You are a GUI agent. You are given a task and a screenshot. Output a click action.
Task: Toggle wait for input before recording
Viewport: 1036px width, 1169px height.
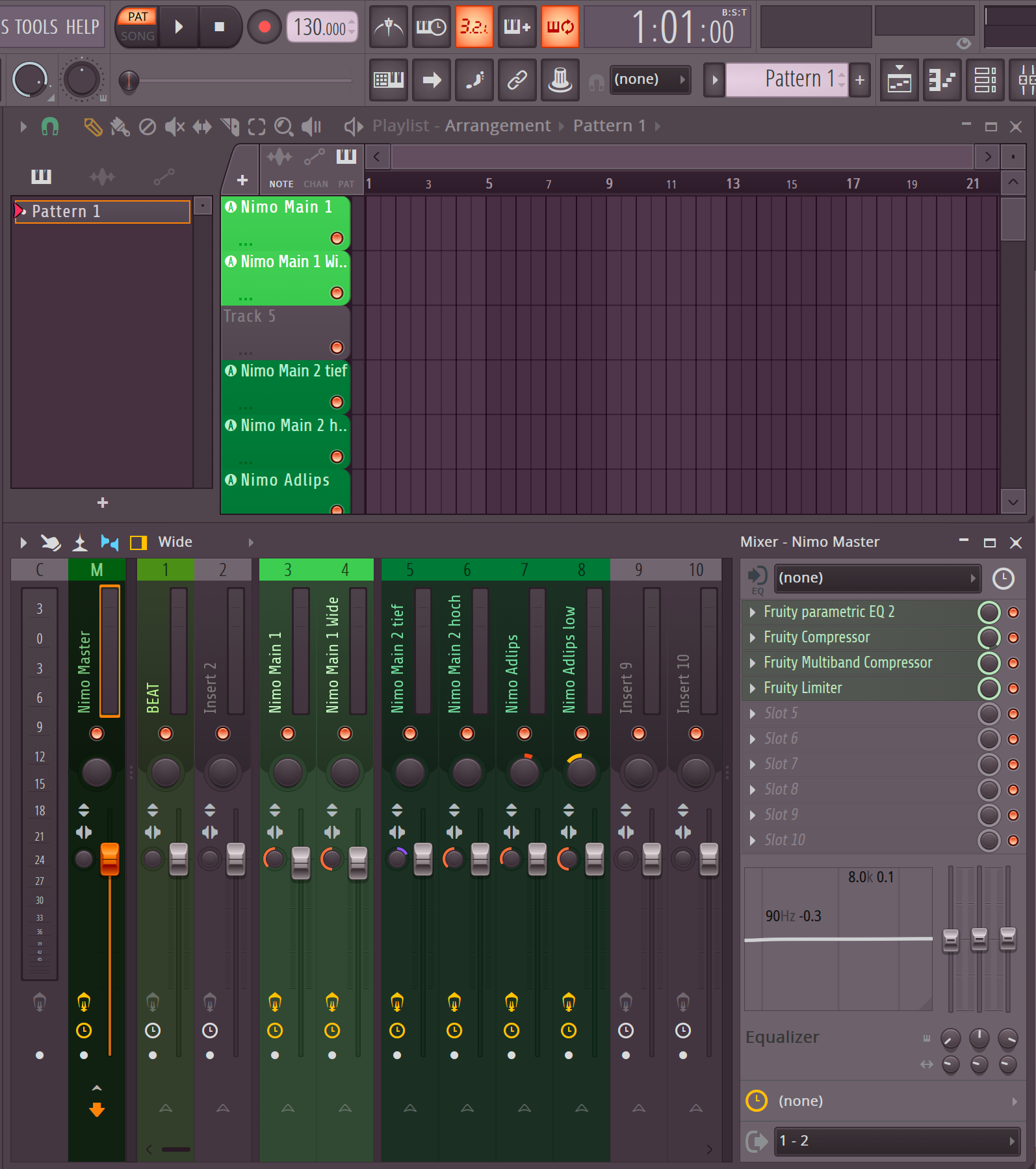[x=432, y=27]
